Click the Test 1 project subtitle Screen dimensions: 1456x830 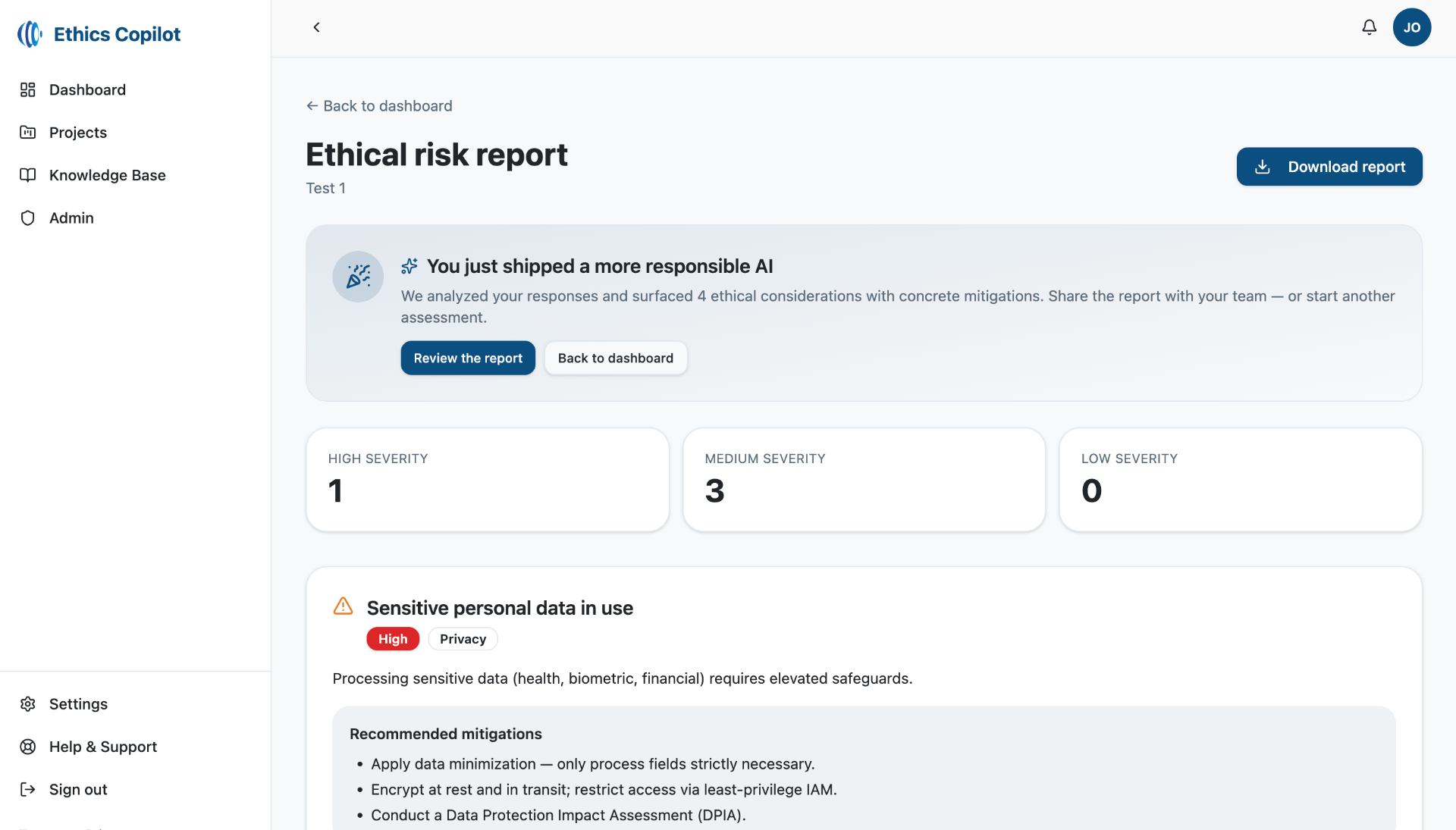325,188
